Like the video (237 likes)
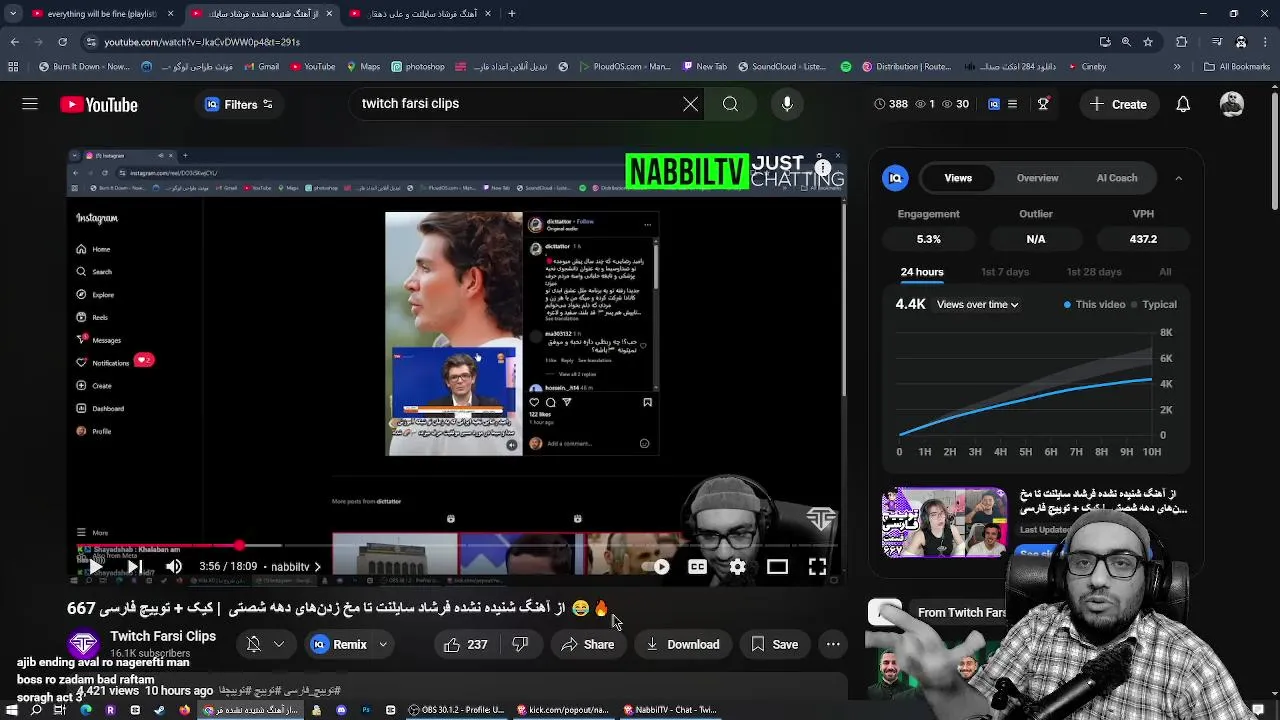 click(x=466, y=645)
